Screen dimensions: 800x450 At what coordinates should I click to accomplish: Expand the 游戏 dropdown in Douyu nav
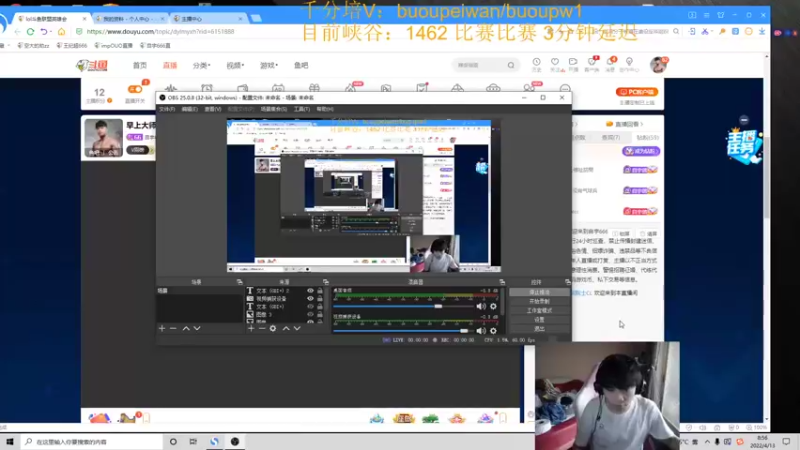point(269,65)
